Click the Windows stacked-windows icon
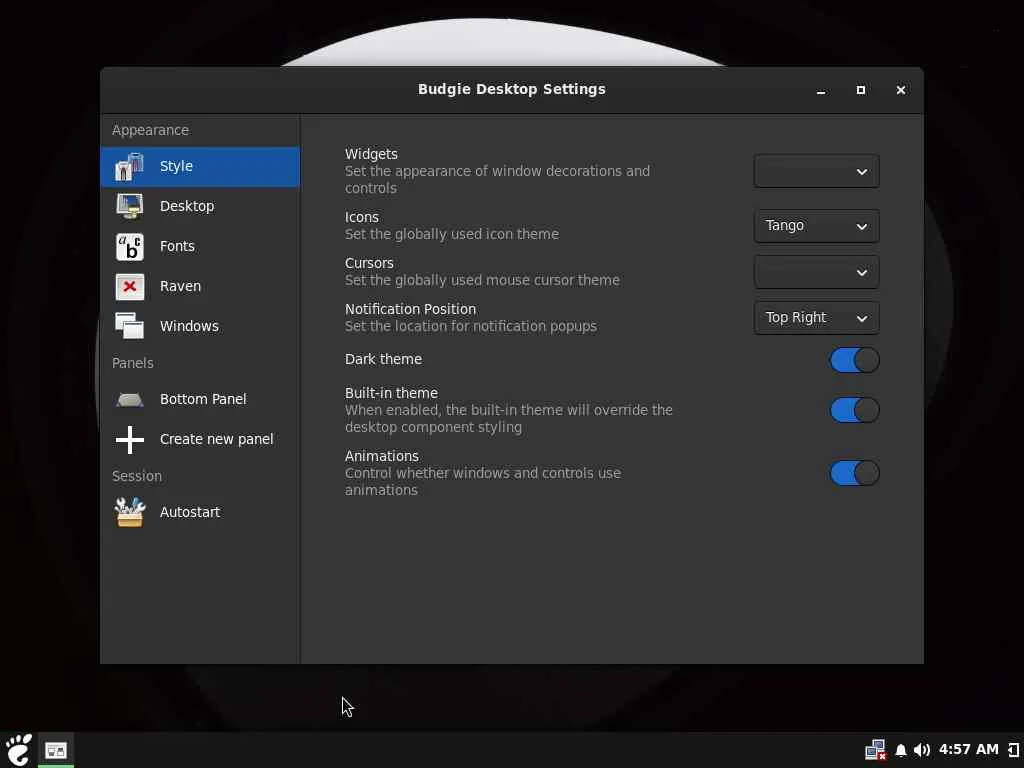Screen dimensions: 1024x768 coord(129,326)
